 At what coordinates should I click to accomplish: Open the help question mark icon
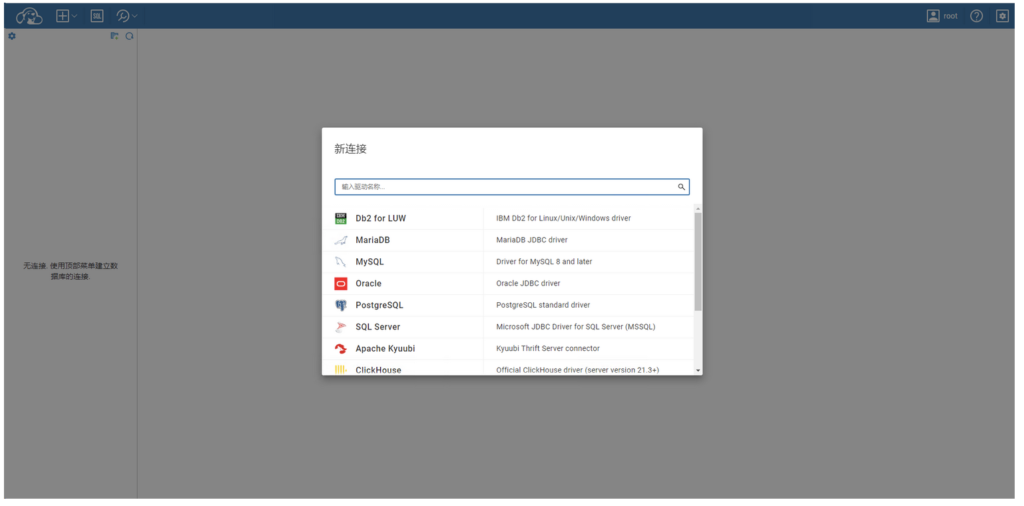click(x=976, y=16)
